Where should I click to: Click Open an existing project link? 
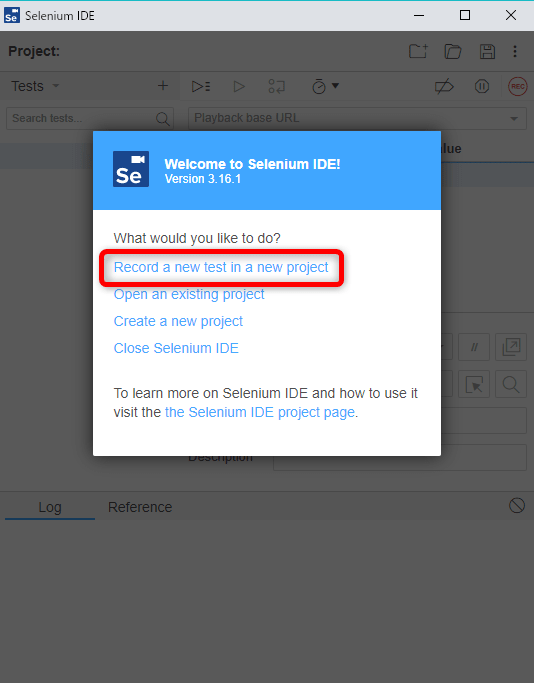coord(189,294)
